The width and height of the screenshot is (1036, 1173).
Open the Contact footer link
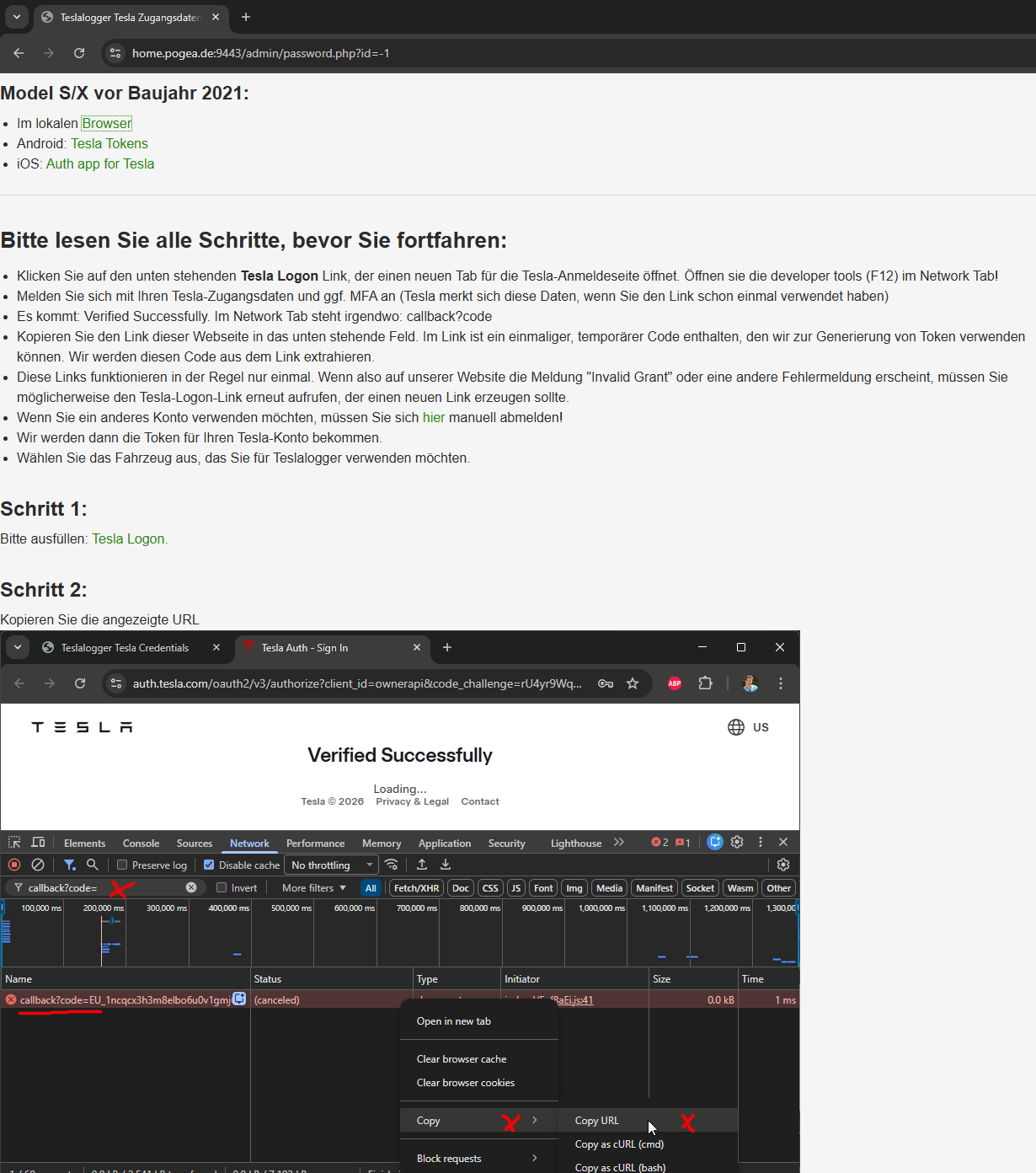480,801
